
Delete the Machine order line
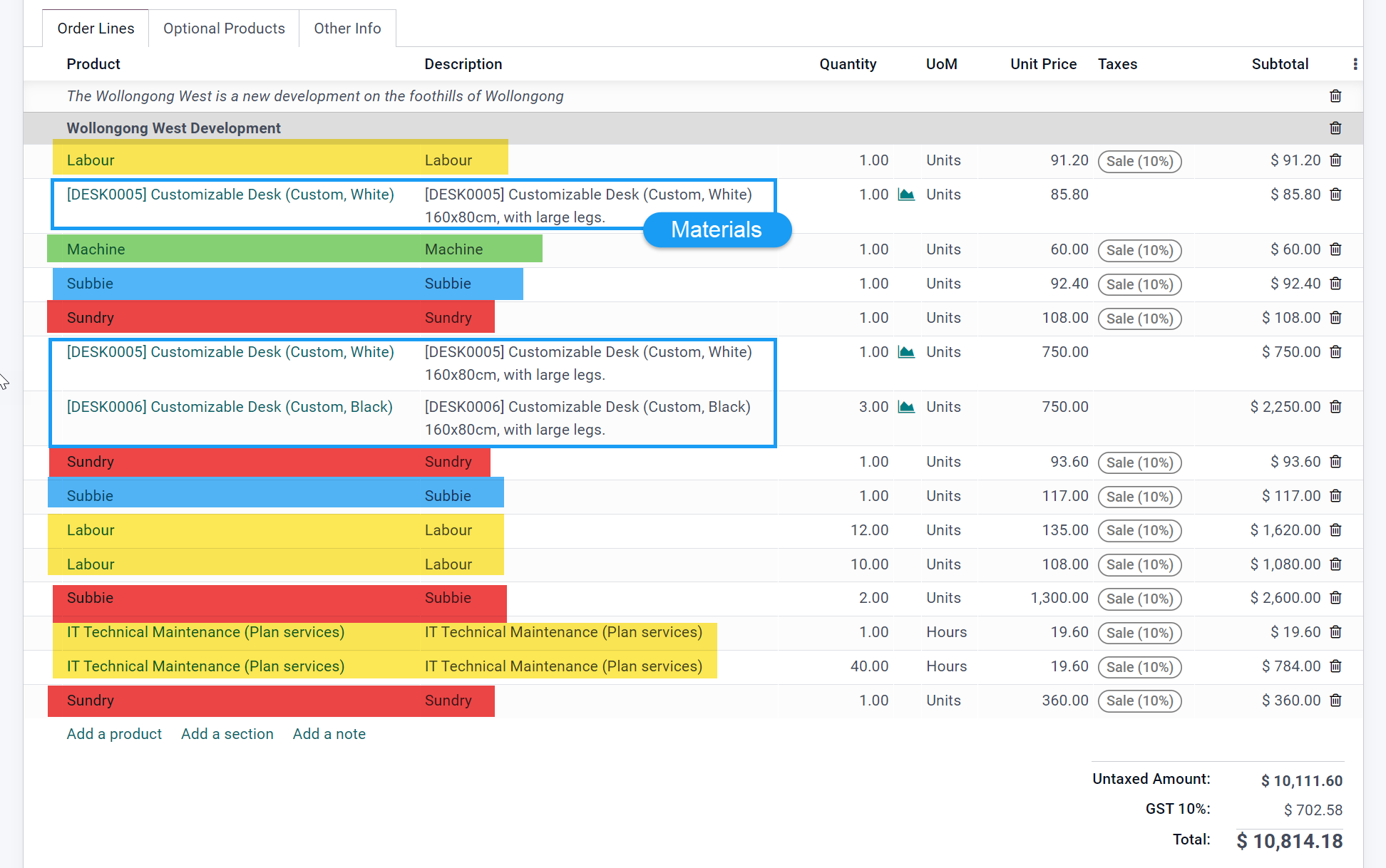click(x=1335, y=249)
